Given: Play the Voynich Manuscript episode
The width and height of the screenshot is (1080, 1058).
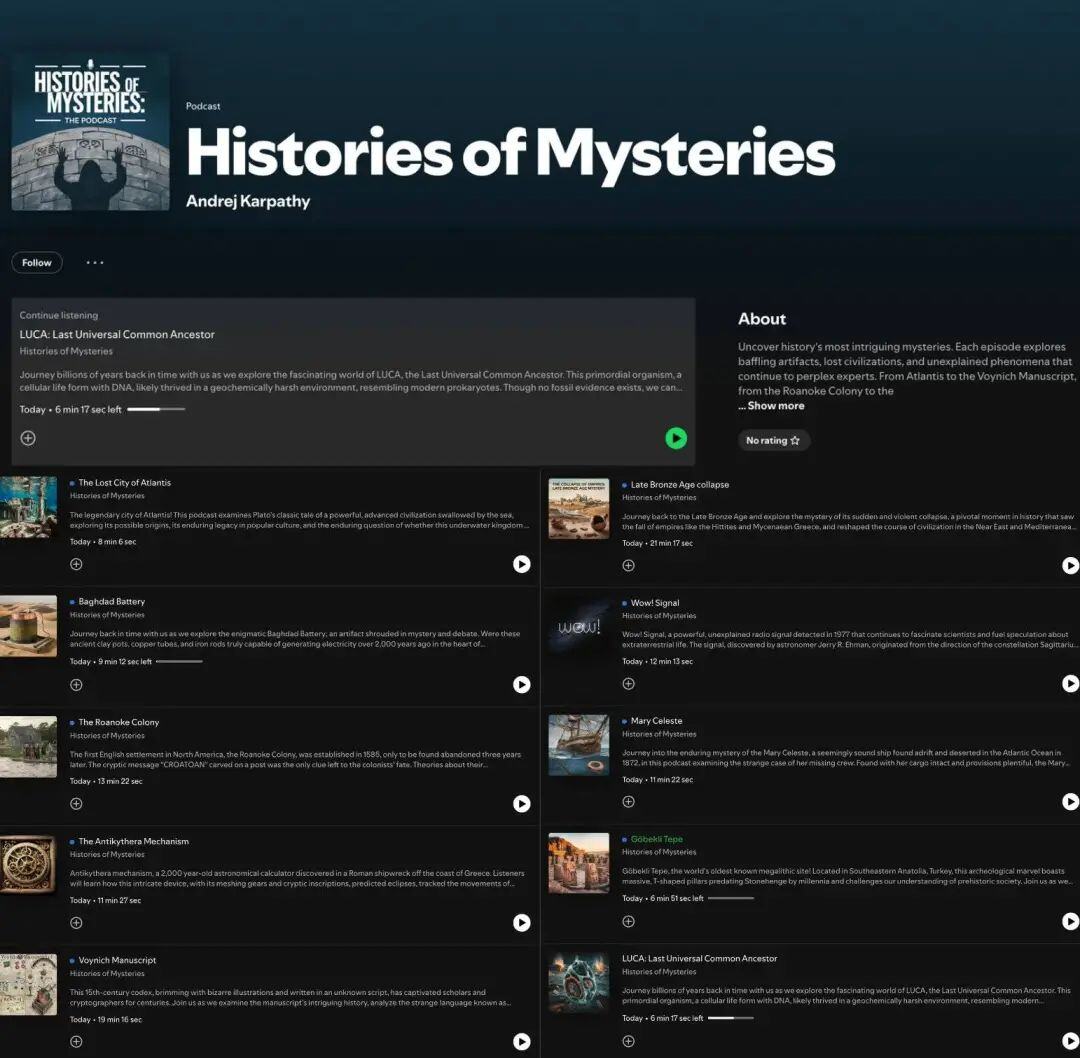Looking at the screenshot, I should [521, 1041].
